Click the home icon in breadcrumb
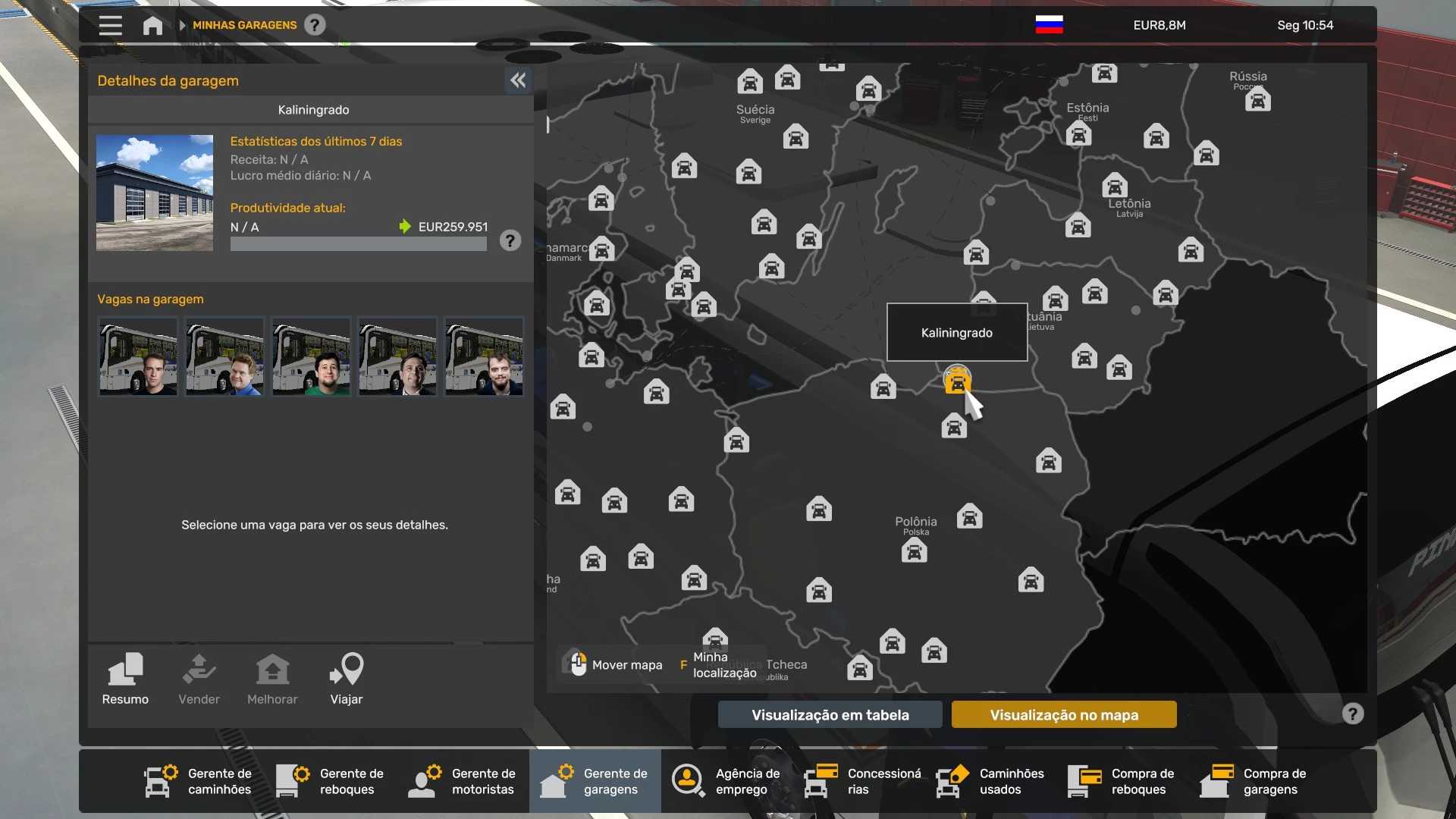 pyautogui.click(x=152, y=25)
